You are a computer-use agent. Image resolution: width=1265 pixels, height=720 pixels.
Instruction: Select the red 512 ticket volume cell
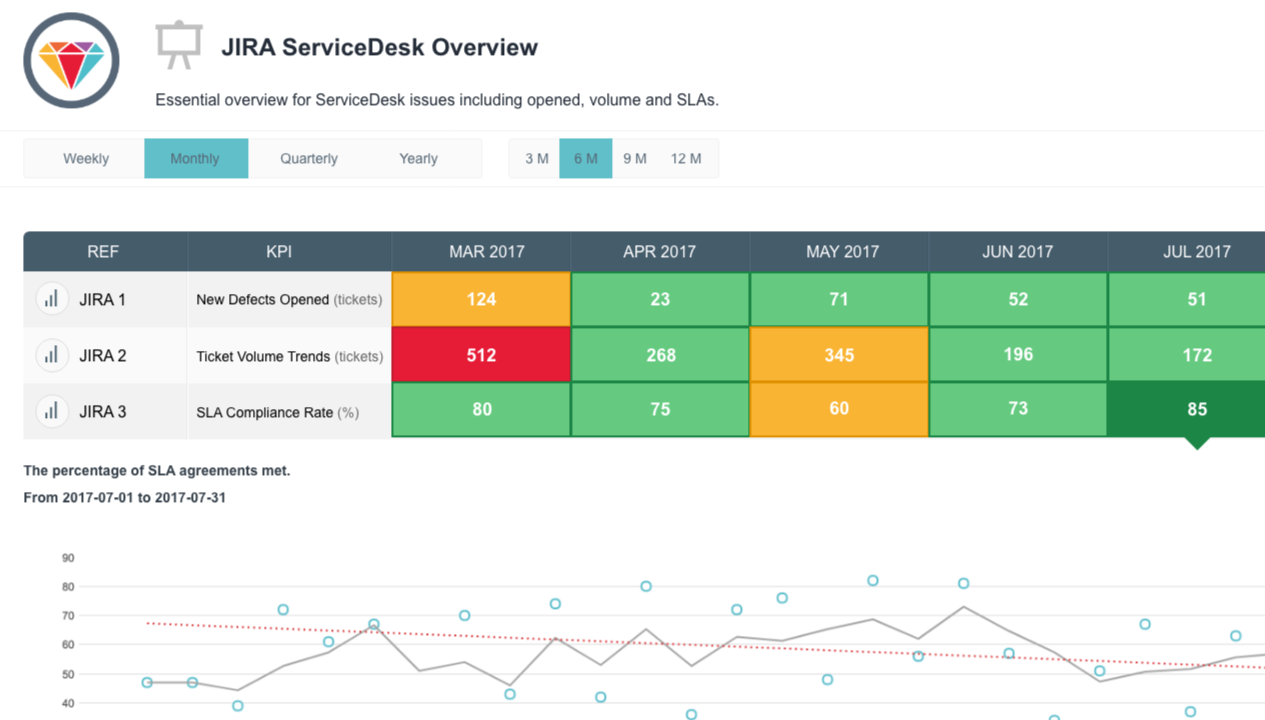(x=481, y=354)
